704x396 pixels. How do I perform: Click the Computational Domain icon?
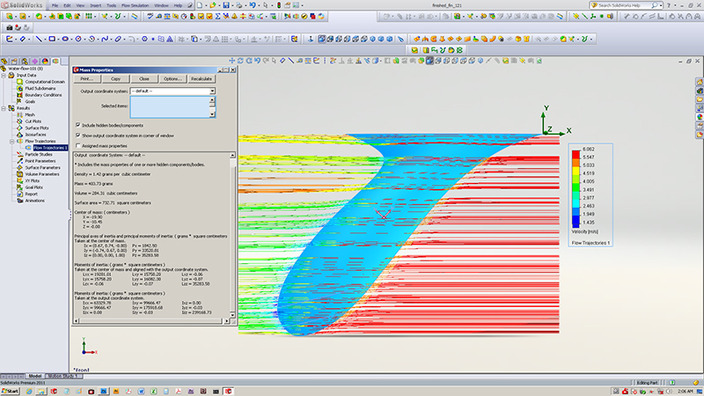coord(20,82)
